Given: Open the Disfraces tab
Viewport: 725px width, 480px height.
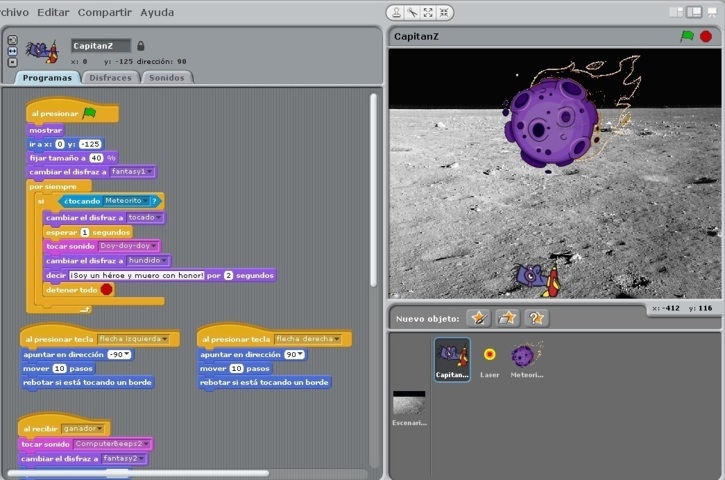Looking at the screenshot, I should coord(109,77).
